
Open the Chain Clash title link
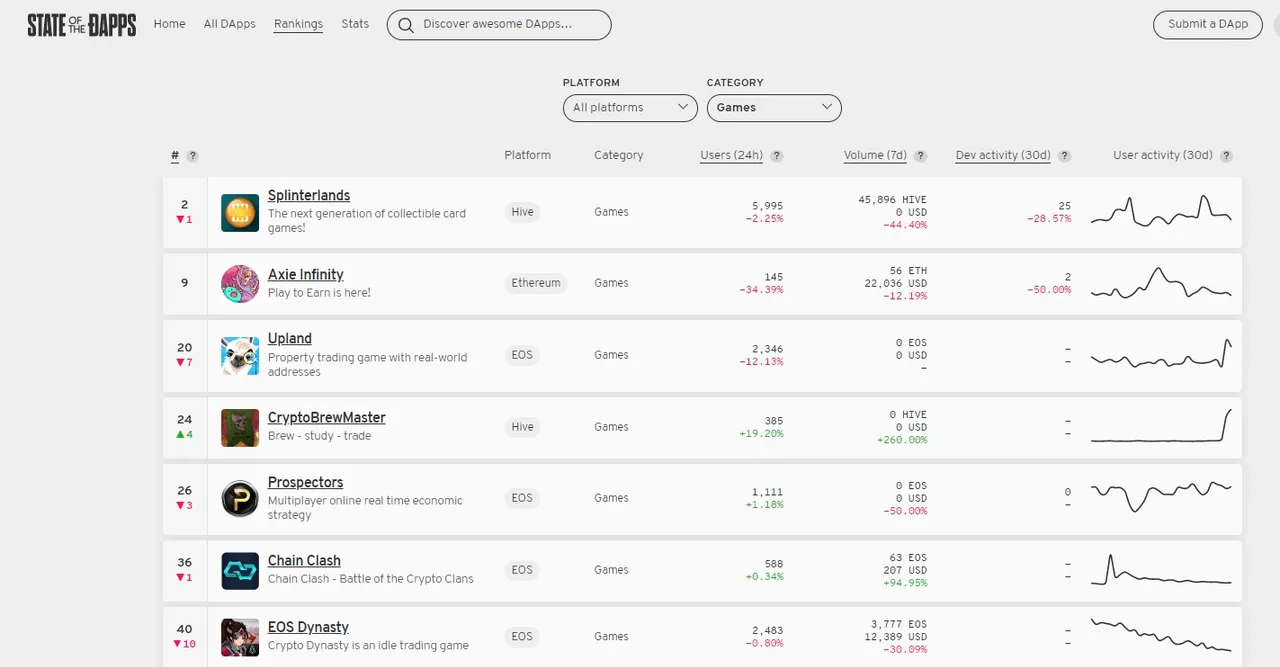tap(304, 561)
